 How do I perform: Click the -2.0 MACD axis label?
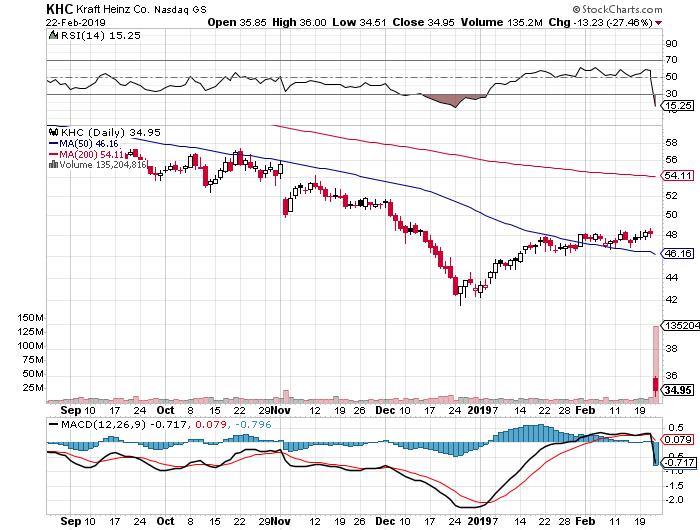[x=674, y=500]
